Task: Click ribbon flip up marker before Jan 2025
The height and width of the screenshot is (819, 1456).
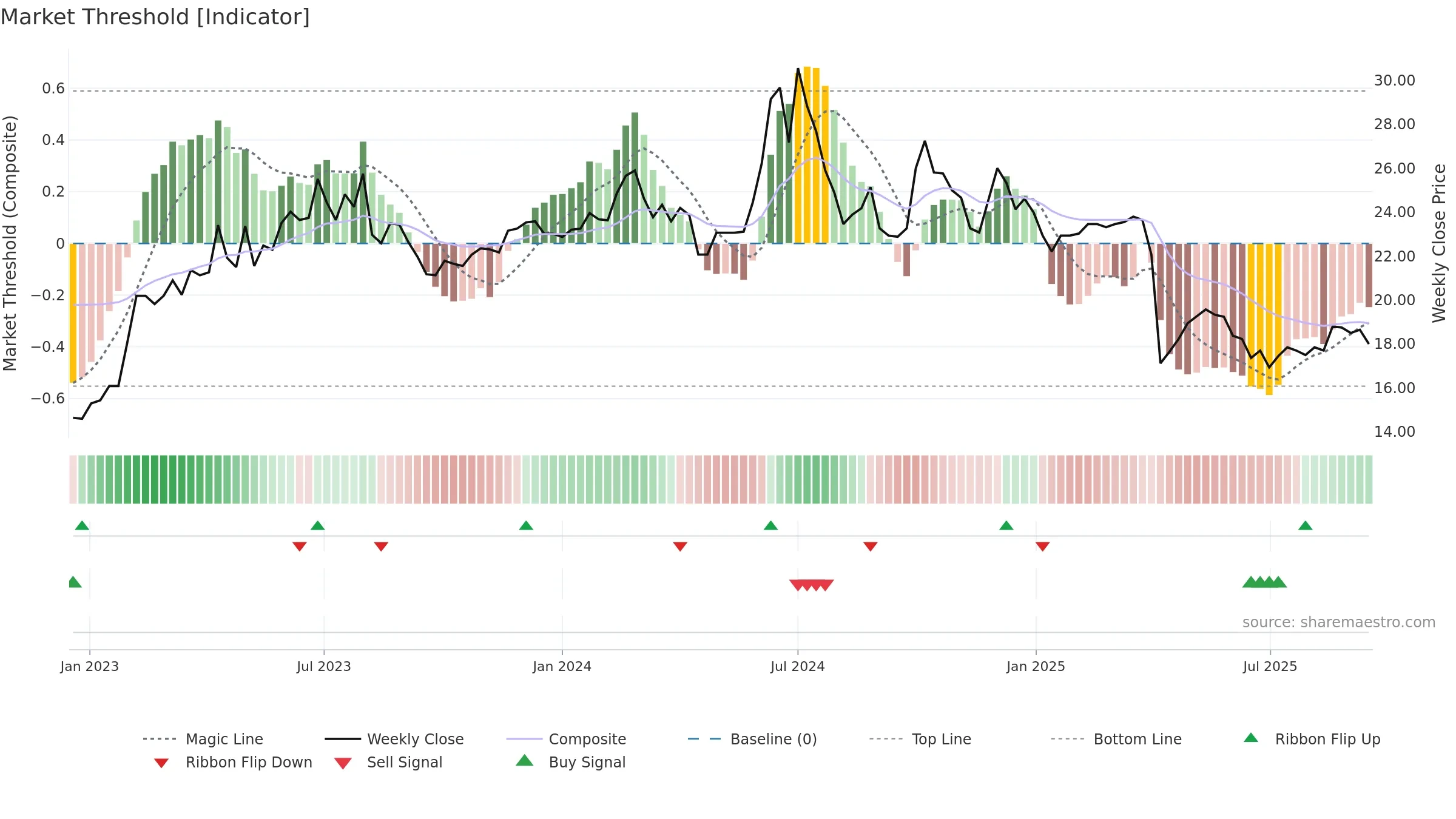Action: pos(1006,525)
